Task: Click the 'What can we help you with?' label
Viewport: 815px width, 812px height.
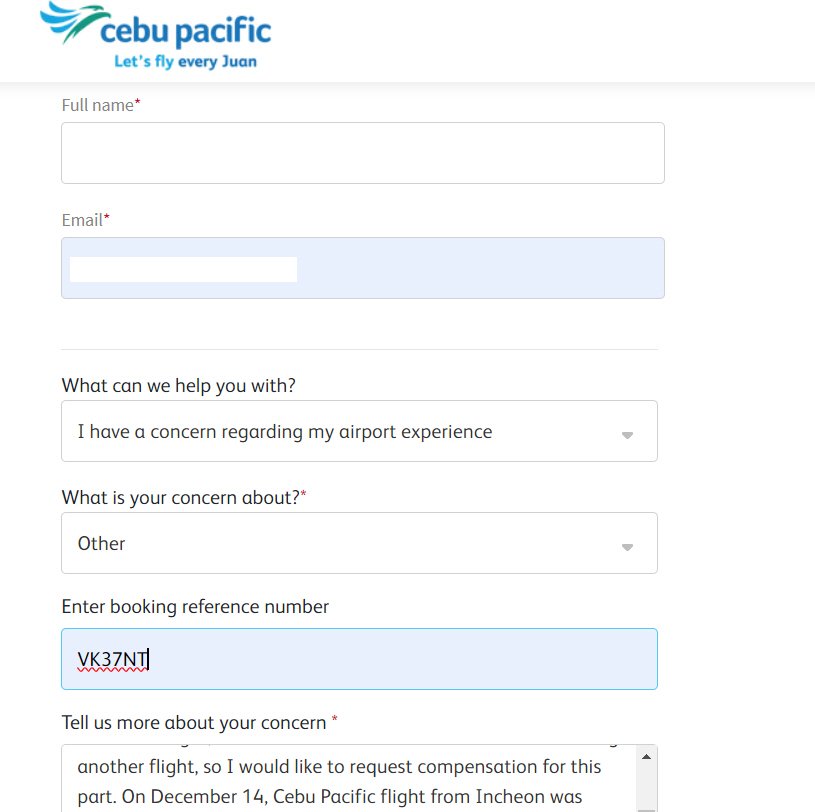Action: point(178,386)
